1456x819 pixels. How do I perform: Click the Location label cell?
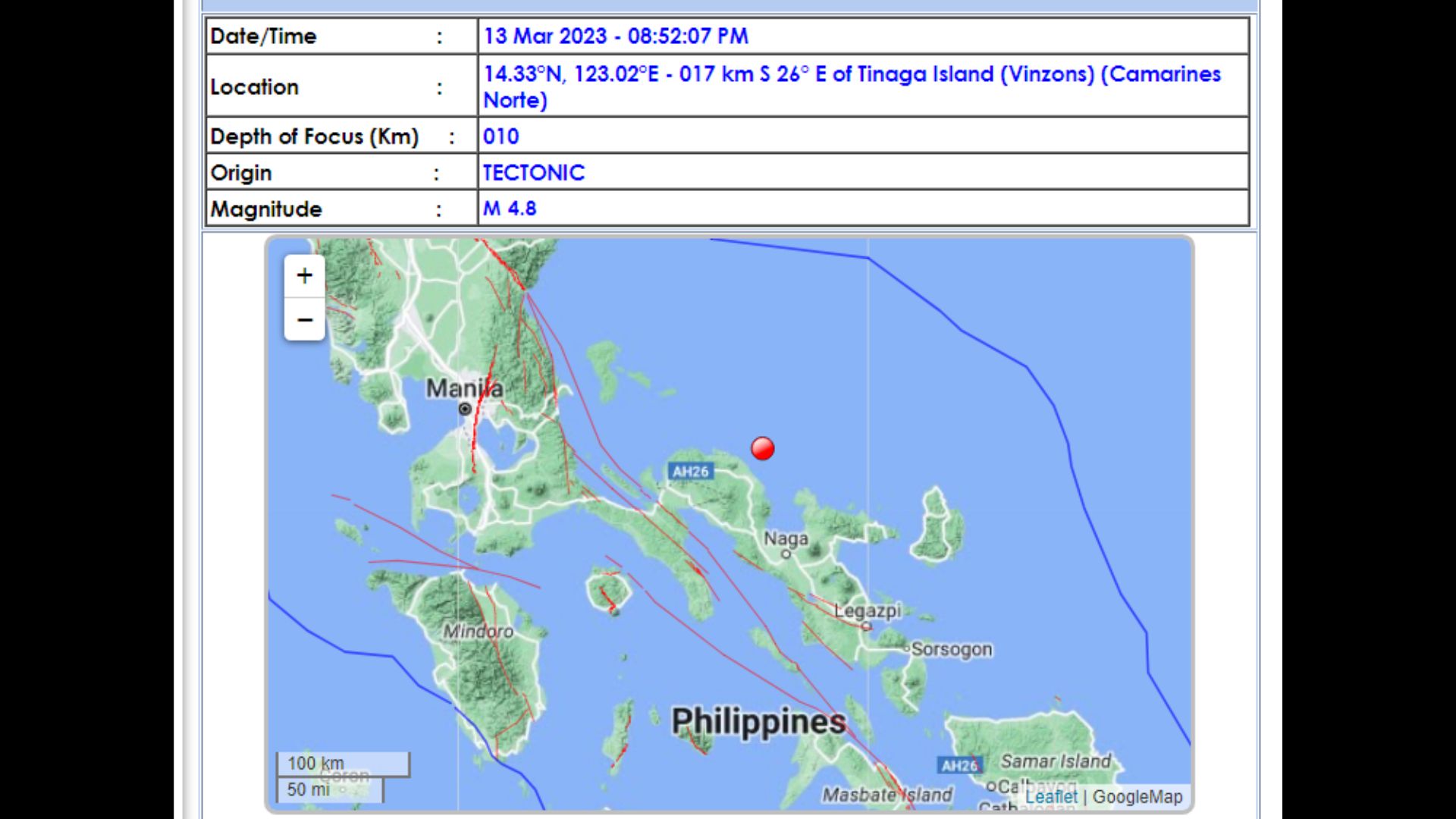[342, 86]
